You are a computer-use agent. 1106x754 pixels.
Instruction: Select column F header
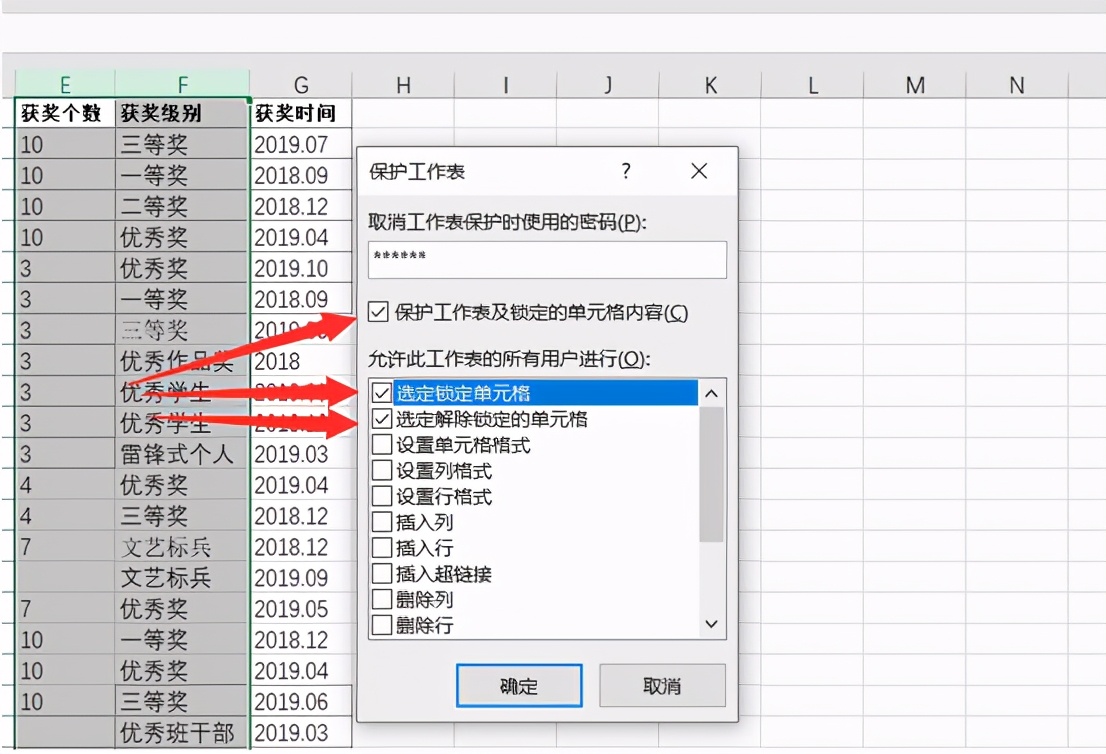pyautogui.click(x=182, y=85)
